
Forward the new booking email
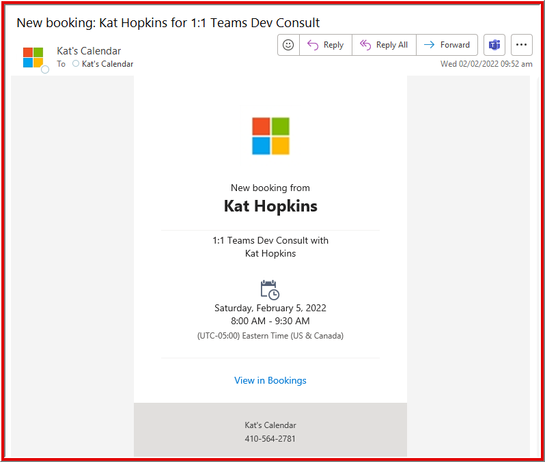[447, 45]
